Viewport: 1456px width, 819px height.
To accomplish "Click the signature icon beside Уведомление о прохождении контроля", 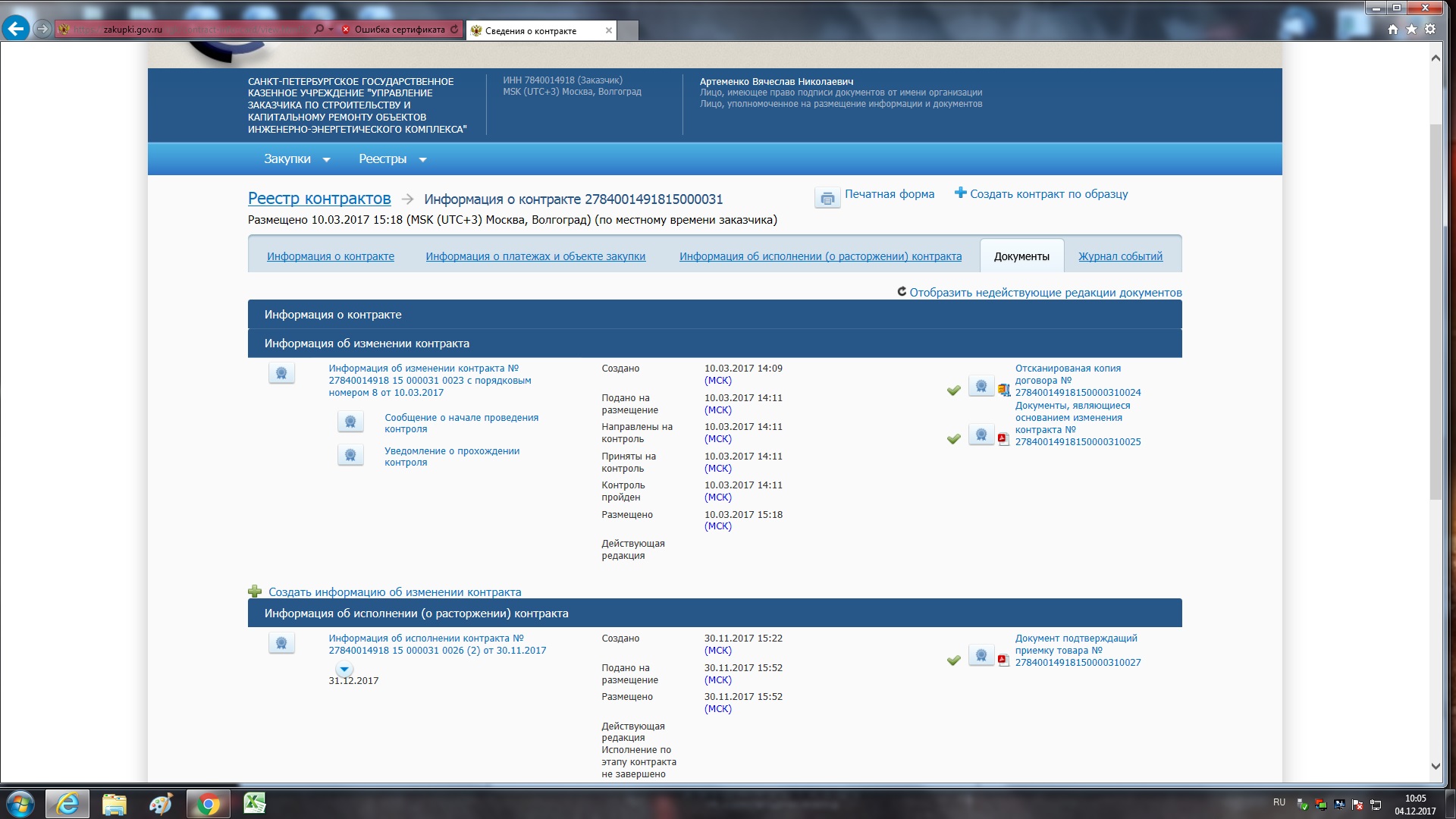I will [350, 455].
